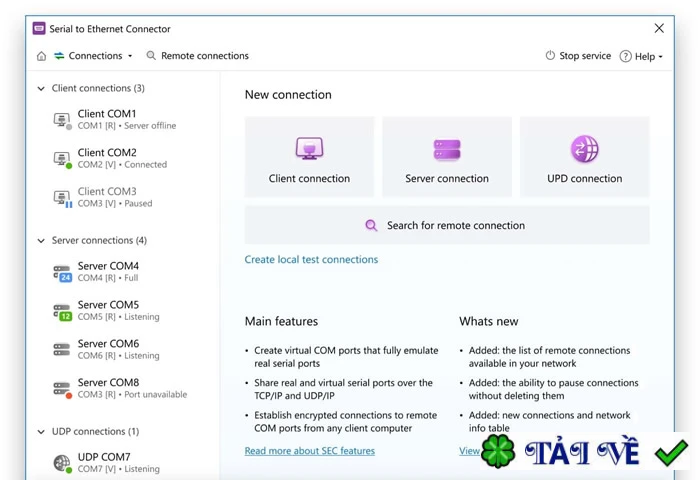The height and width of the screenshot is (480, 700).
Task: Select the Server COM4 entry name
Action: (108, 266)
